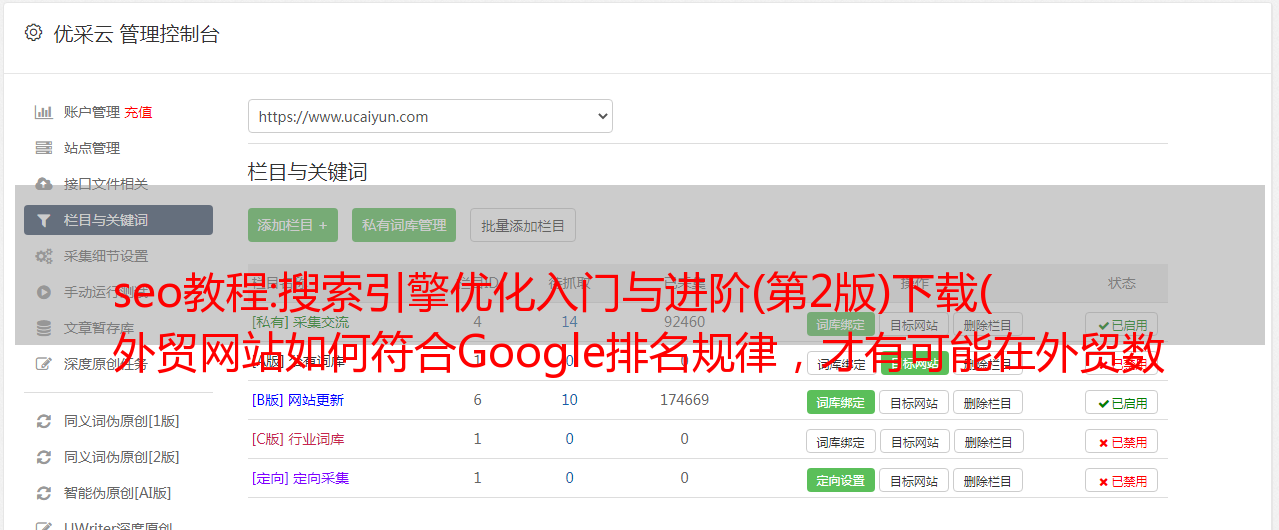Open 私有词库管理 button

tap(404, 225)
